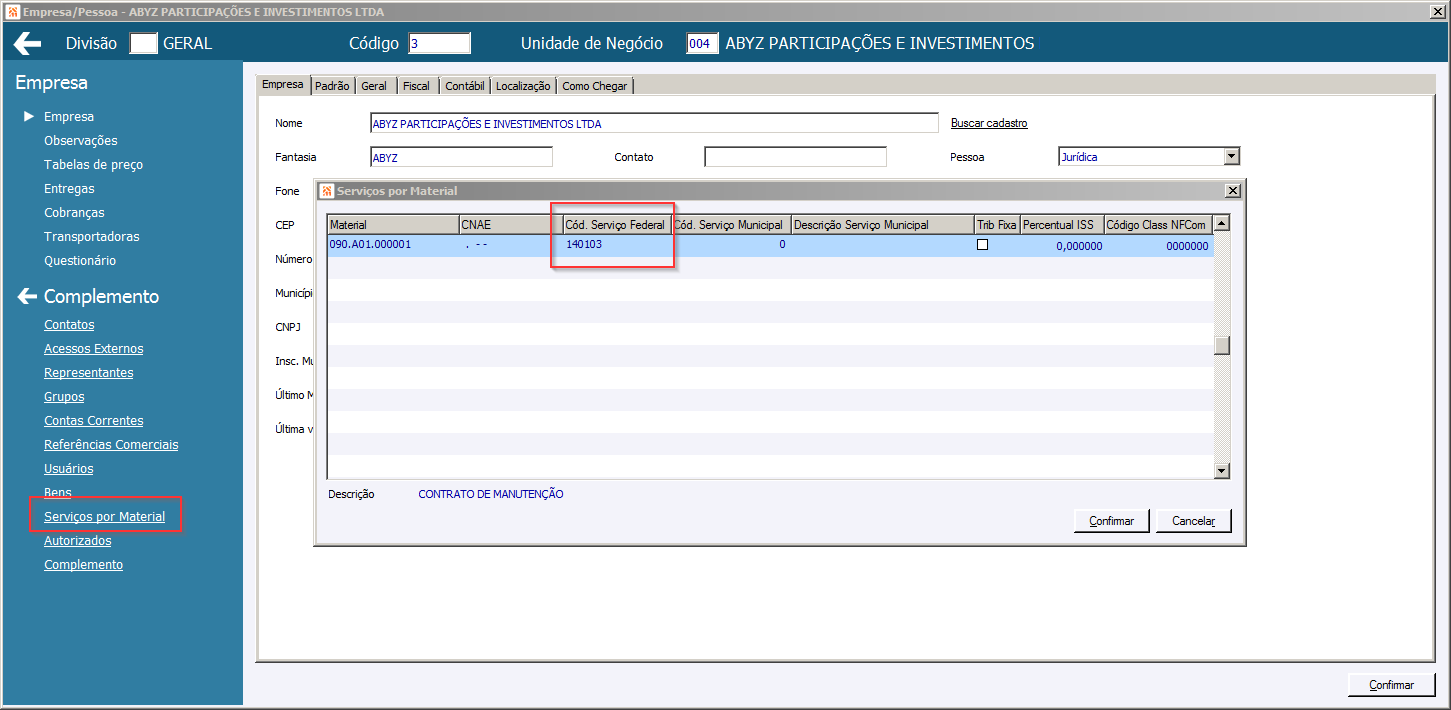Click the Código field containing 3

tap(439, 43)
